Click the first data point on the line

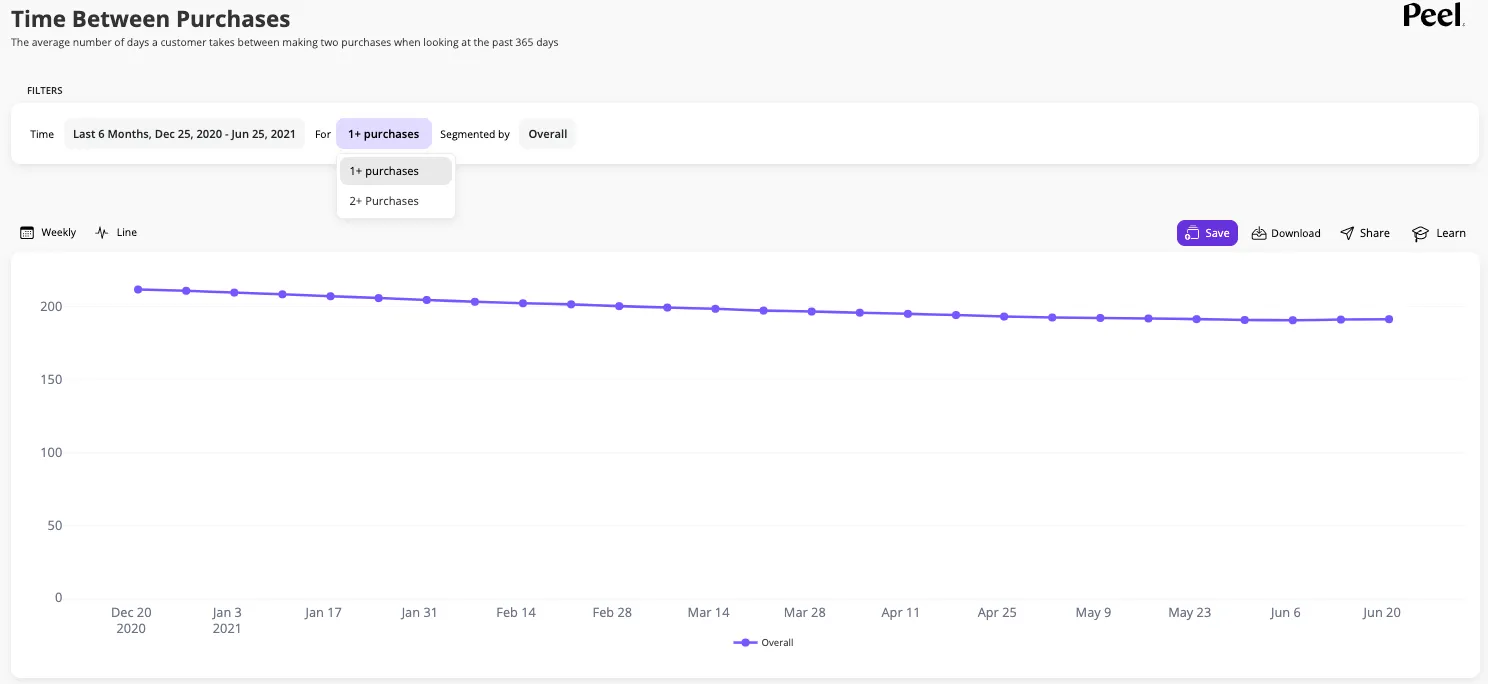point(138,289)
